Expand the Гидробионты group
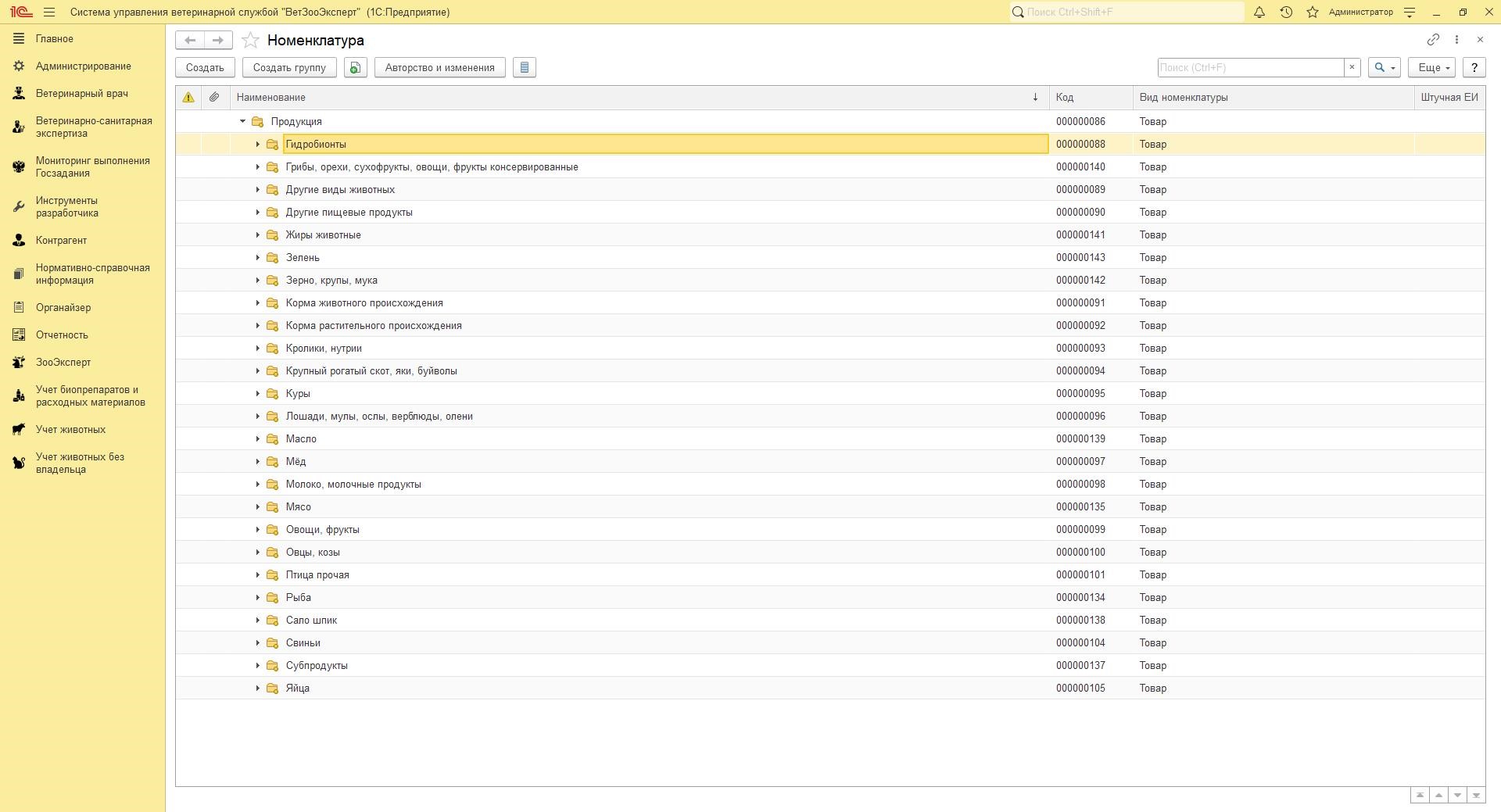1501x812 pixels. tap(257, 145)
